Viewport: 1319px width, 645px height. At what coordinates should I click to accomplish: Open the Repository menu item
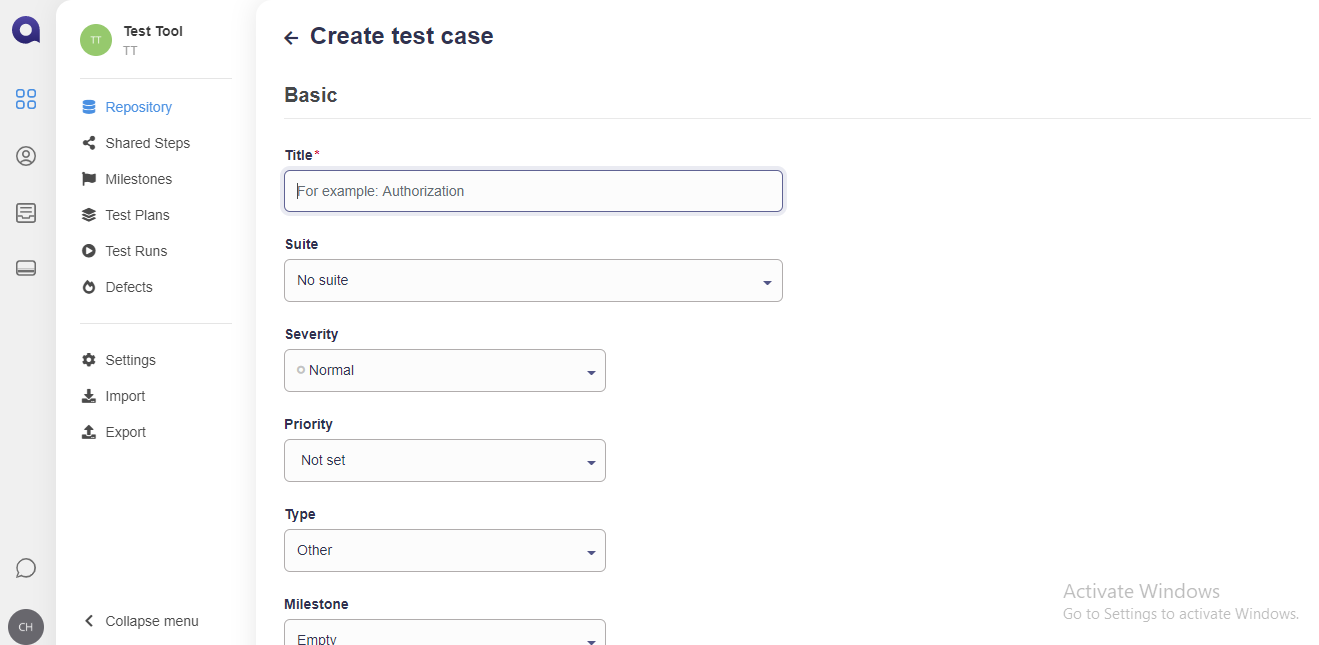tap(138, 107)
